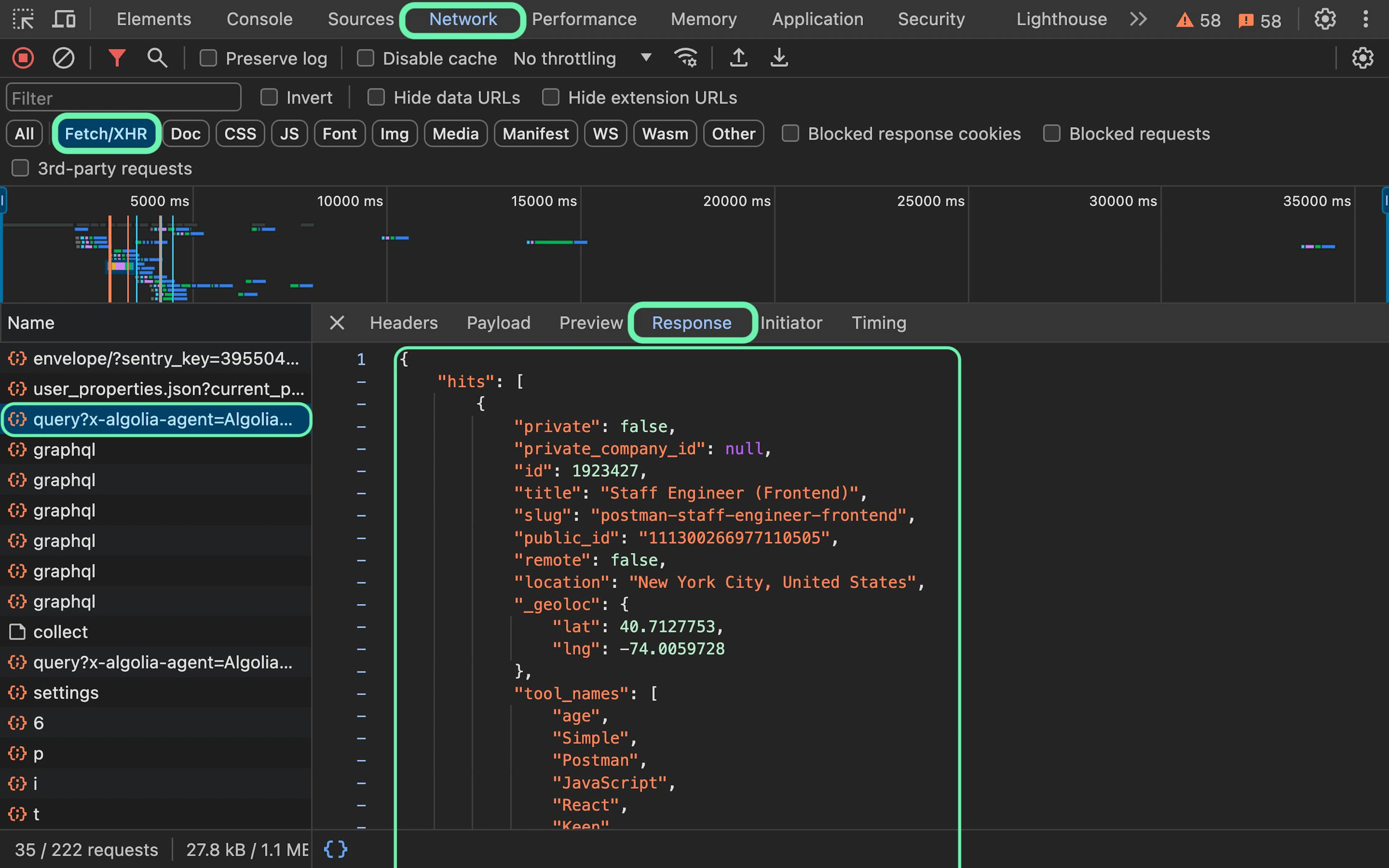The image size is (1389, 868).
Task: View the Preview tab
Action: [x=591, y=323]
